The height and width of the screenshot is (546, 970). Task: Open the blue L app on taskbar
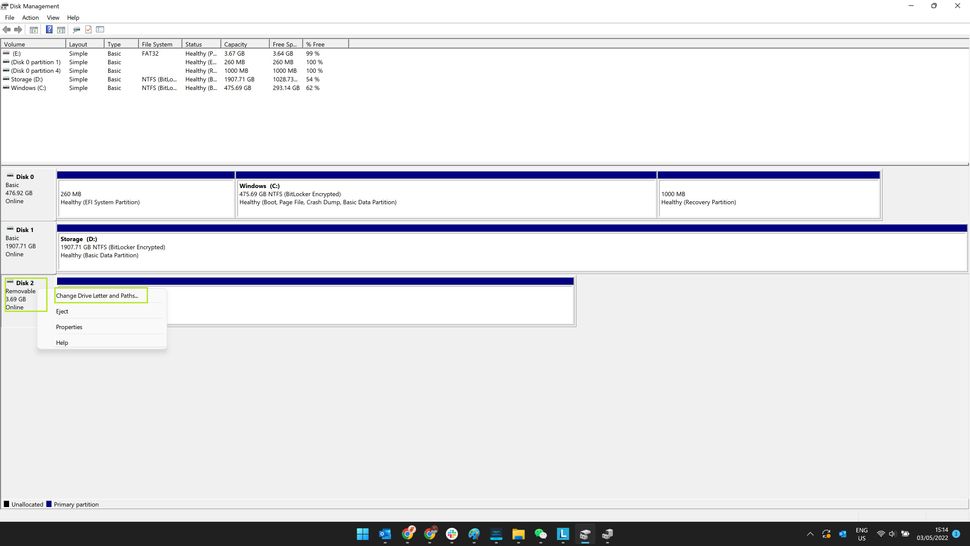click(x=563, y=534)
